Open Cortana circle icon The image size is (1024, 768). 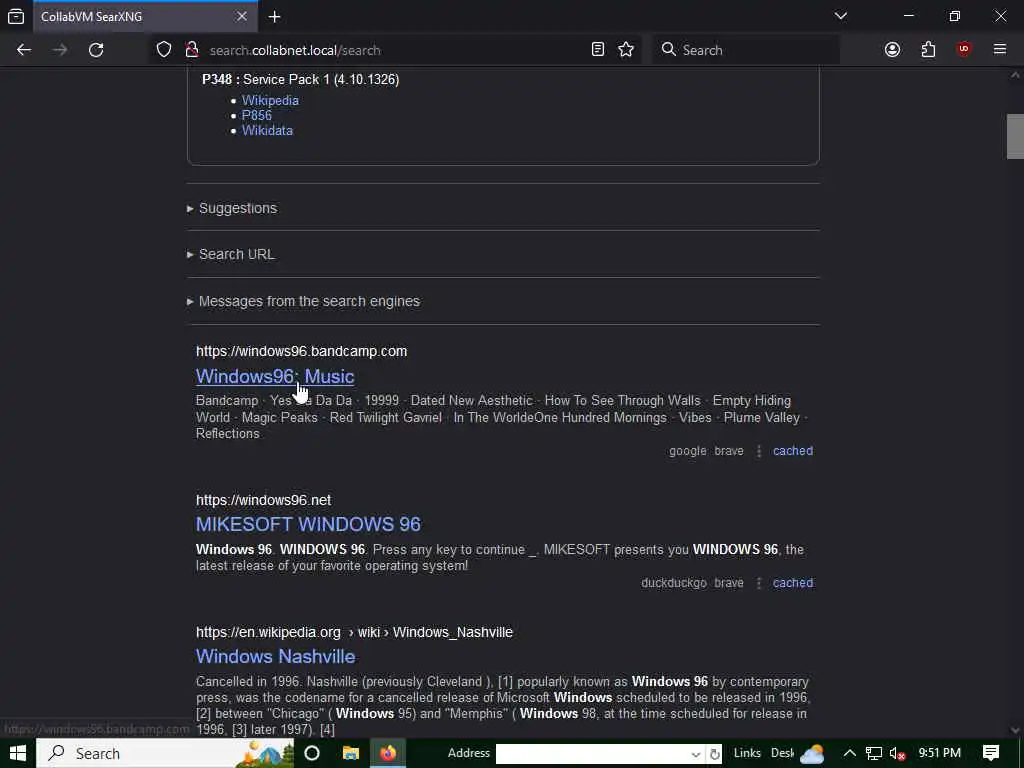(x=312, y=753)
